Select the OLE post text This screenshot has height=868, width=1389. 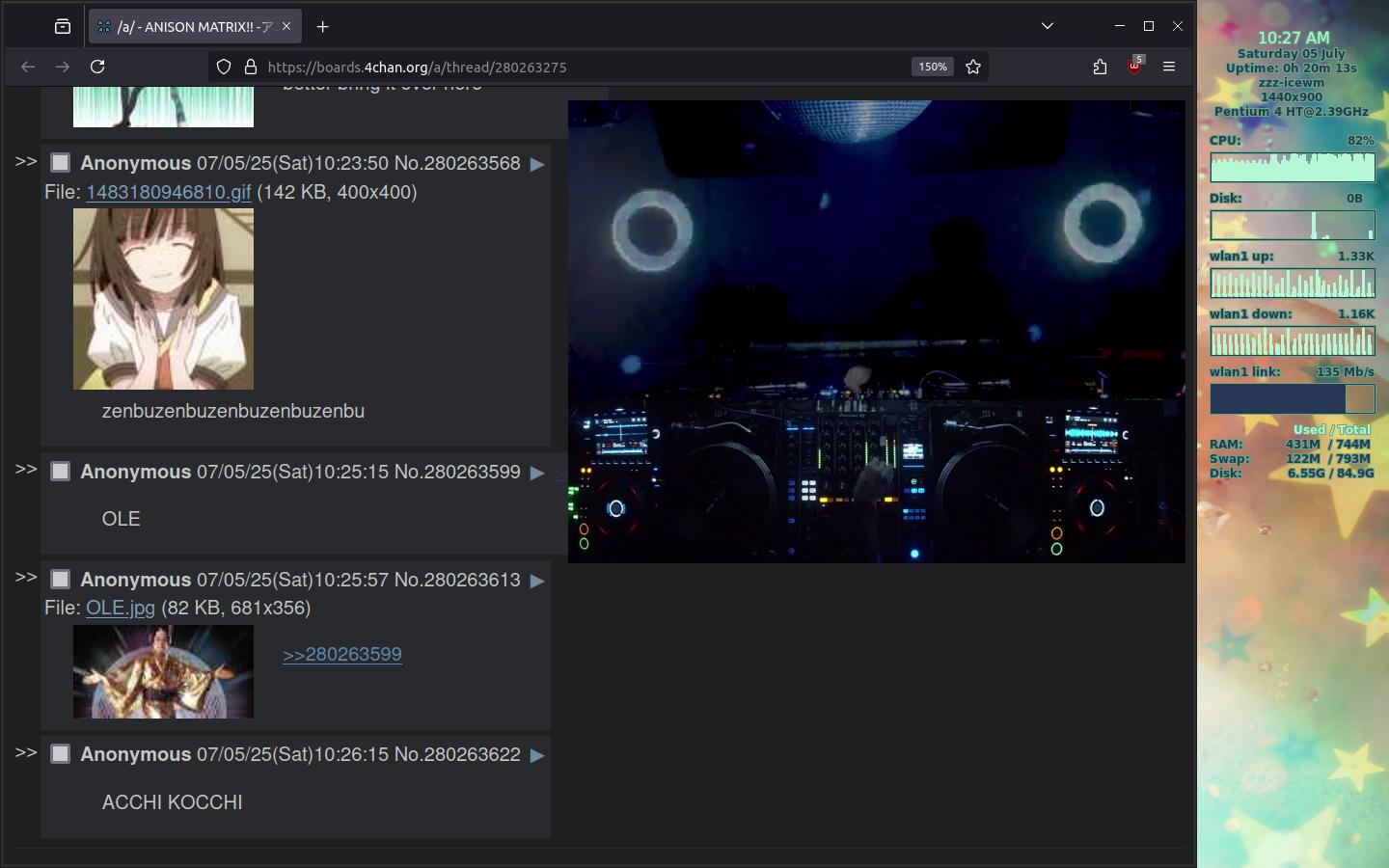coord(122,519)
